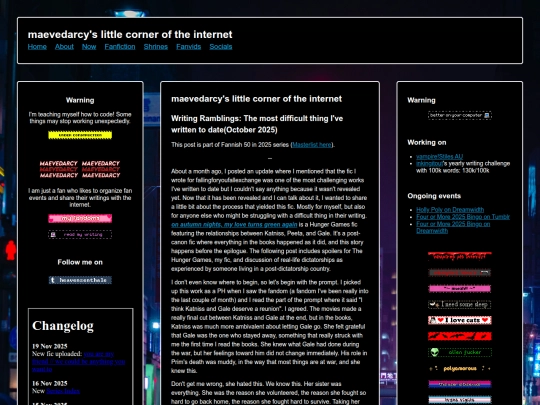The height and width of the screenshot is (405, 540).
Task: Click the paragraph starting 'About a month ago'
Action: 269,220
